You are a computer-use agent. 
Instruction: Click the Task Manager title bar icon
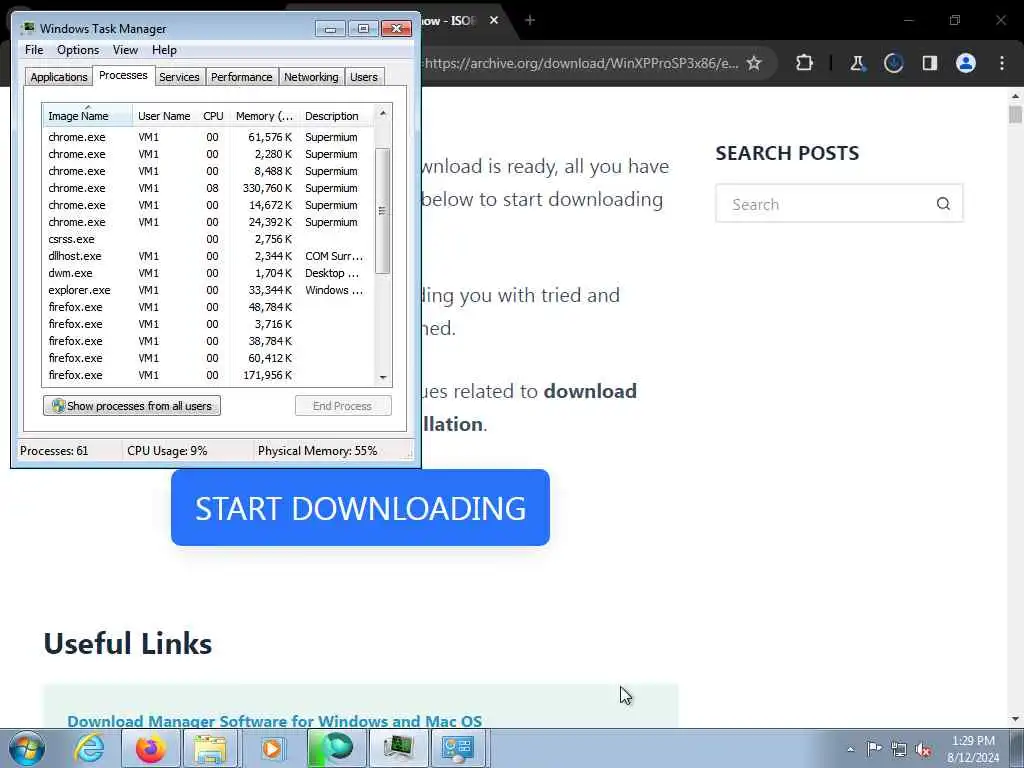[x=27, y=28]
